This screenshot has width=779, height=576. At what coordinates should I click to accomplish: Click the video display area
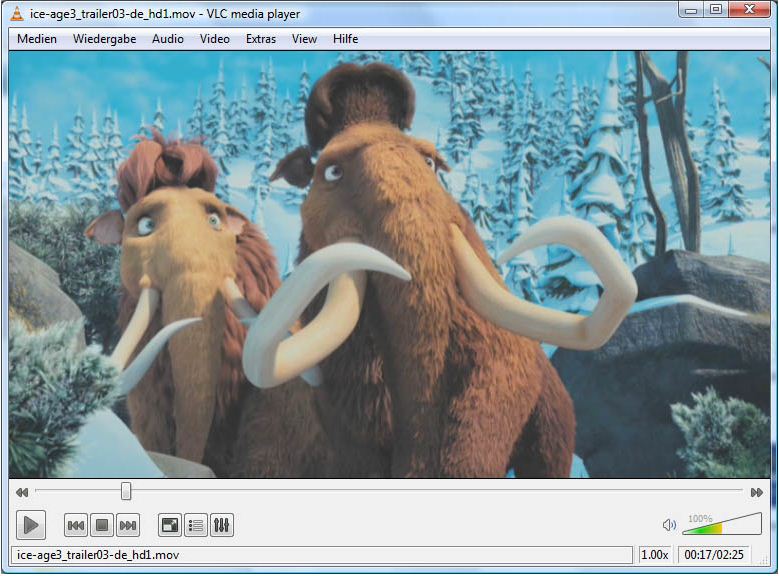pos(390,264)
